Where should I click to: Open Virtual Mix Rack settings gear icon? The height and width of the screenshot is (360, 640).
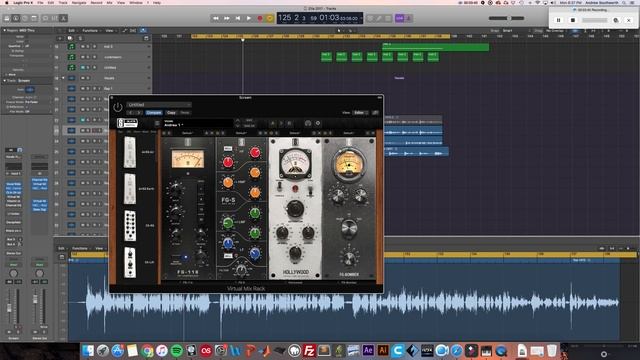[318, 123]
